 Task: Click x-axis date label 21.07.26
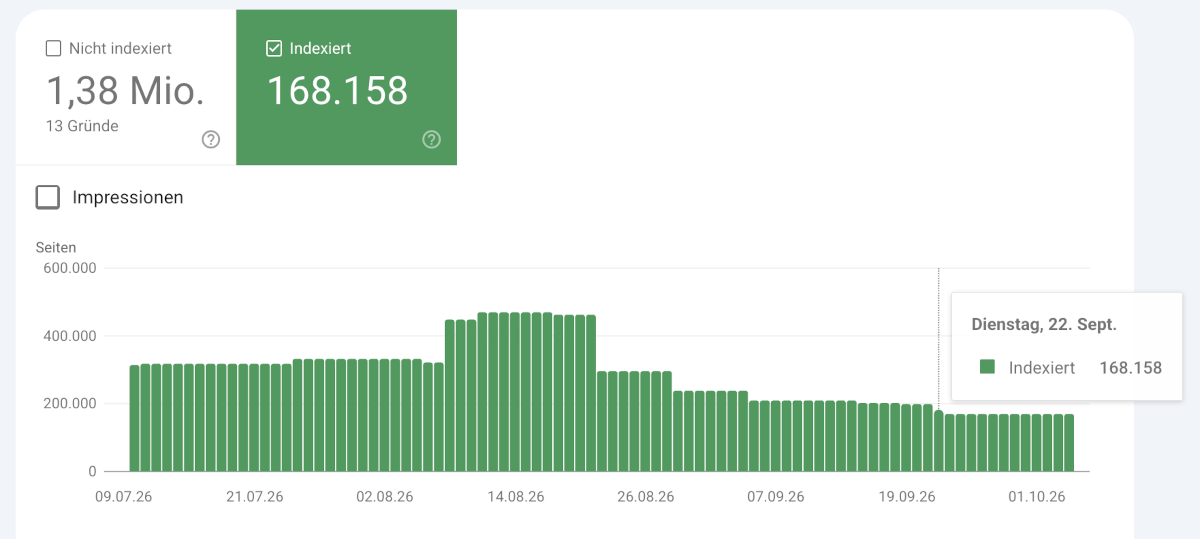[254, 496]
